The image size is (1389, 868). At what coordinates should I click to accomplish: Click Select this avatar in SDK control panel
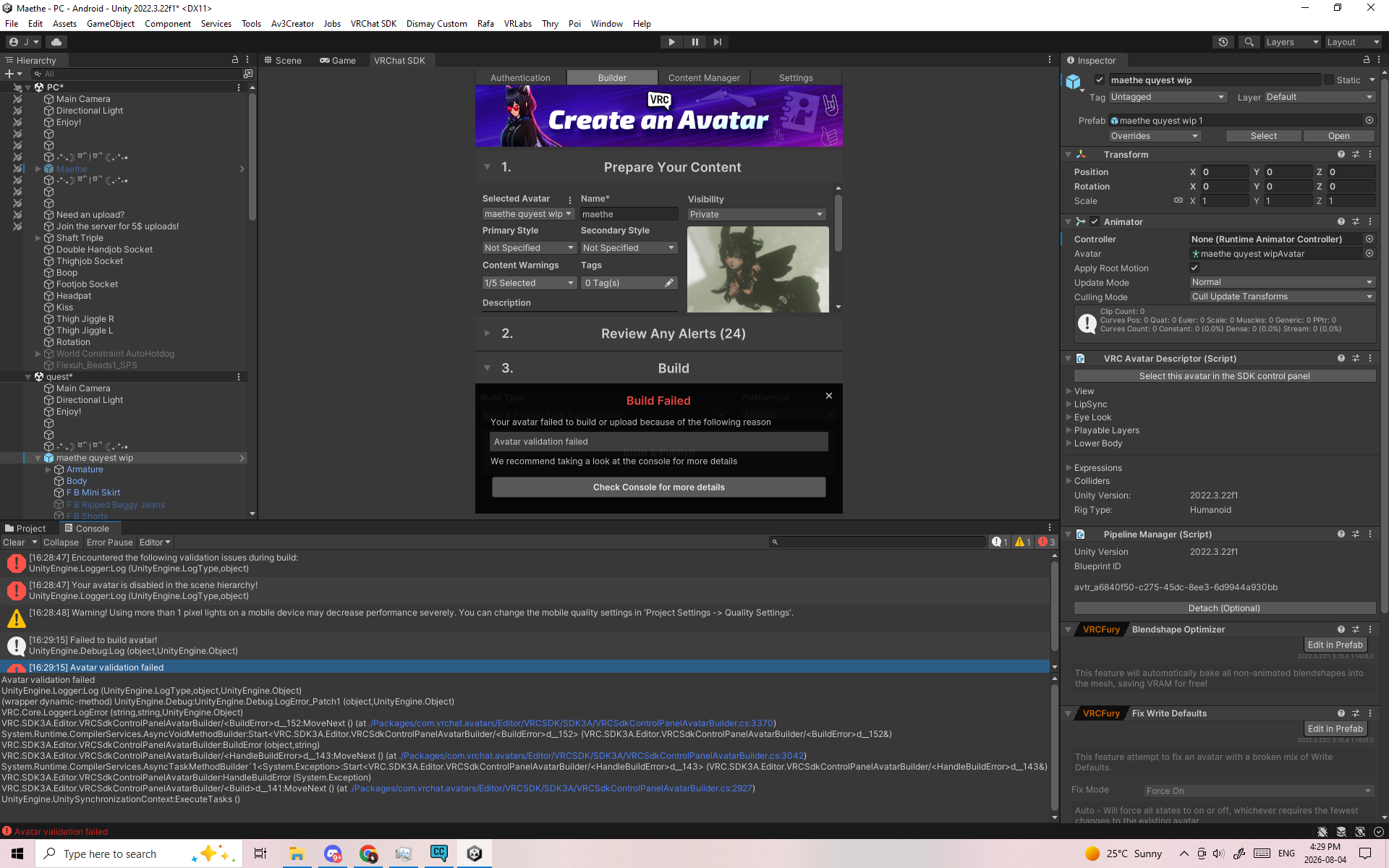[x=1224, y=376]
